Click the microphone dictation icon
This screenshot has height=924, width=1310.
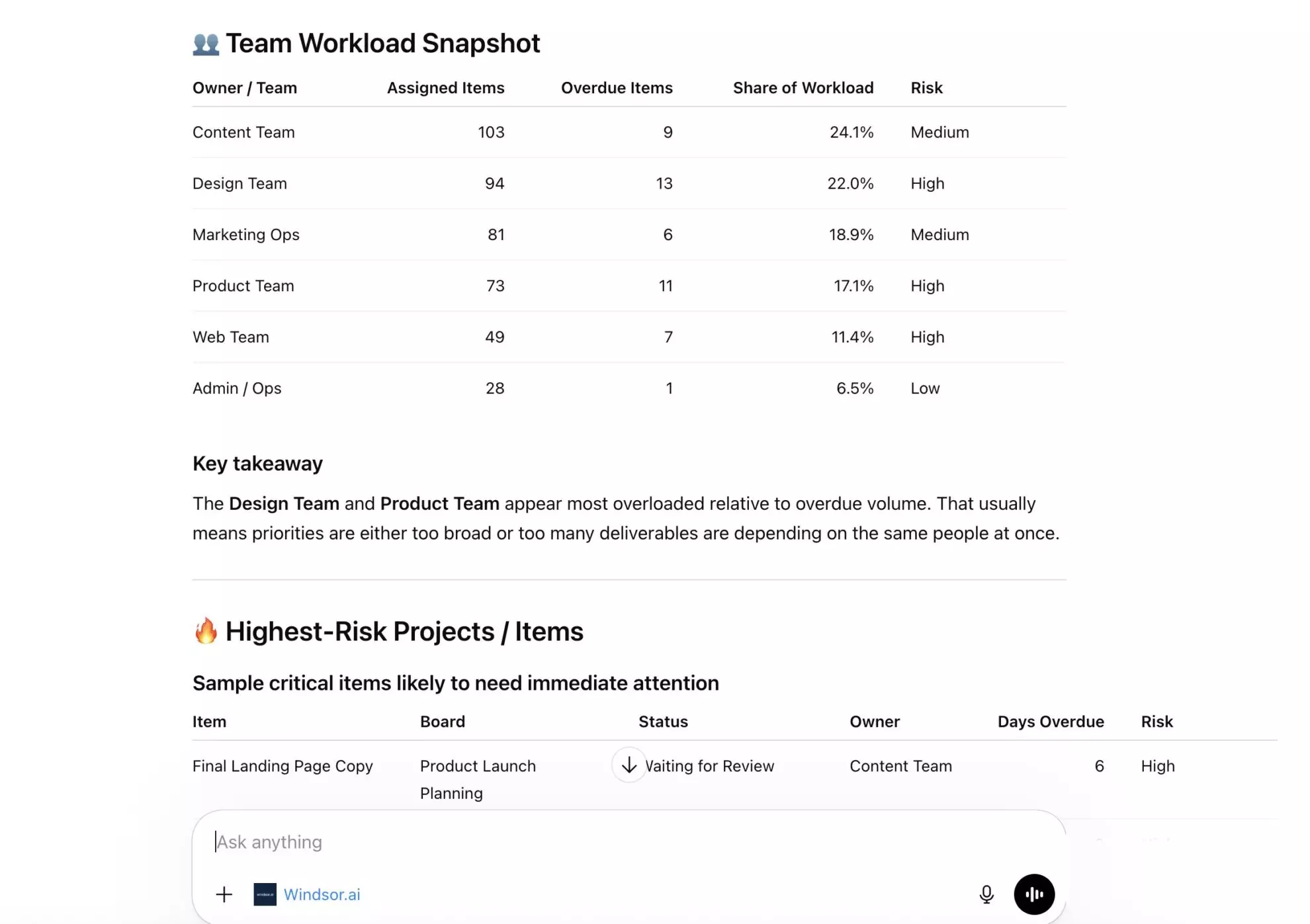coord(986,894)
